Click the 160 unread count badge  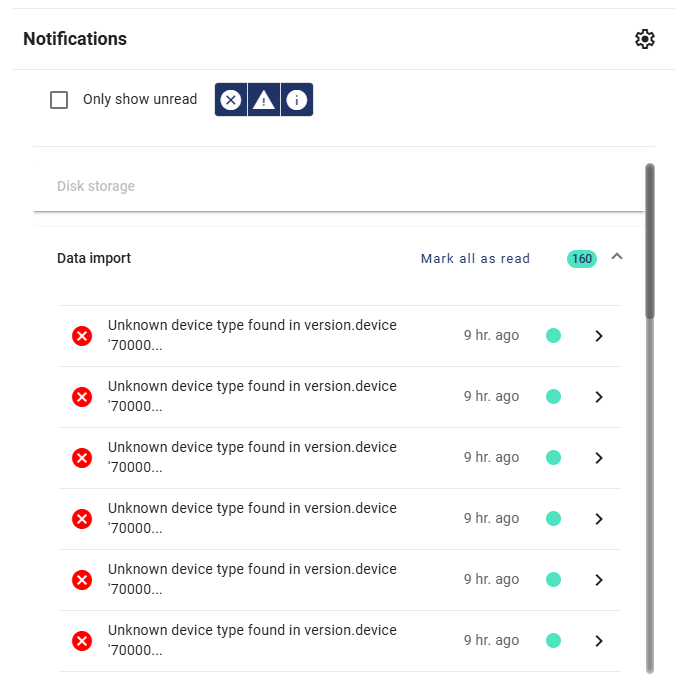tap(581, 259)
